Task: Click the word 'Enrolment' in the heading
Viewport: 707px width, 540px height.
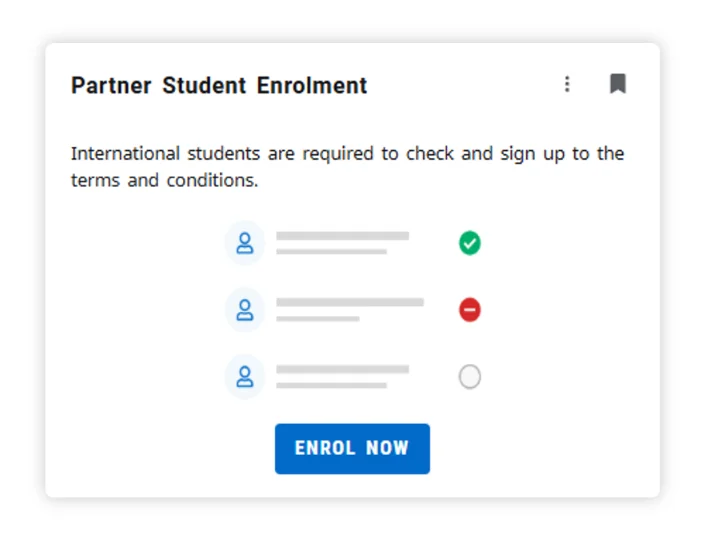Action: [312, 86]
